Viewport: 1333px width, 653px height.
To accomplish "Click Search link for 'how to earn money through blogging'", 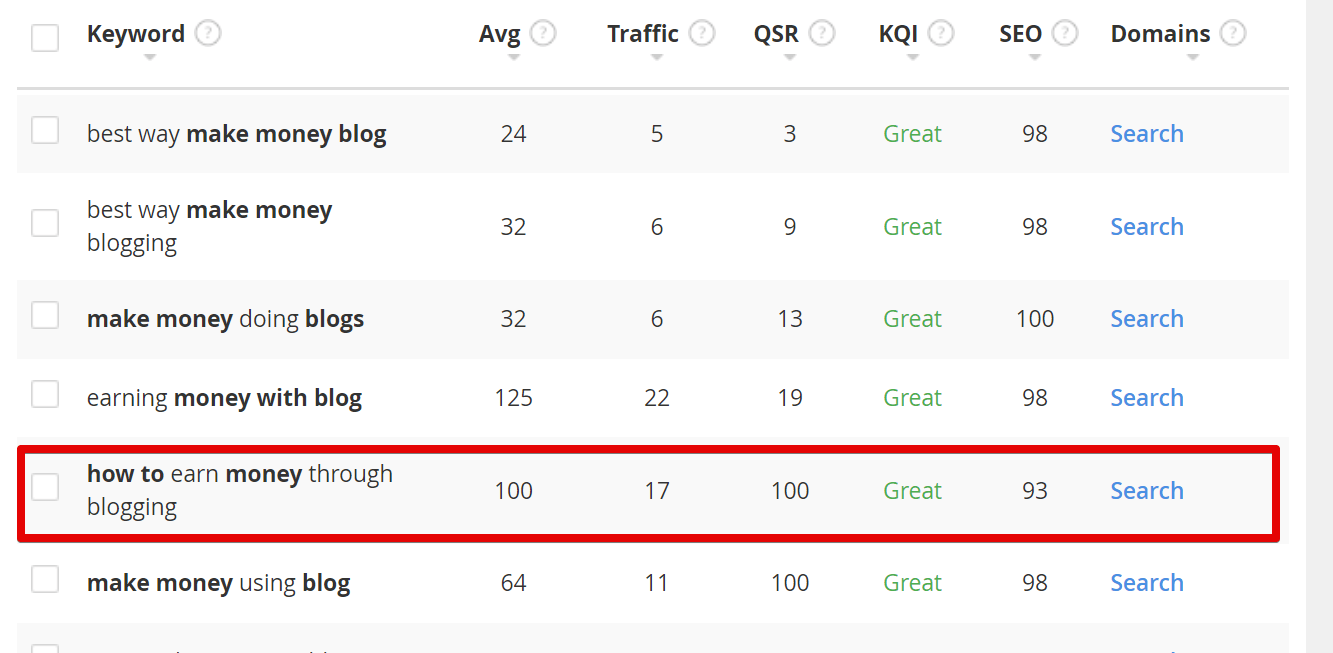I will [x=1147, y=491].
